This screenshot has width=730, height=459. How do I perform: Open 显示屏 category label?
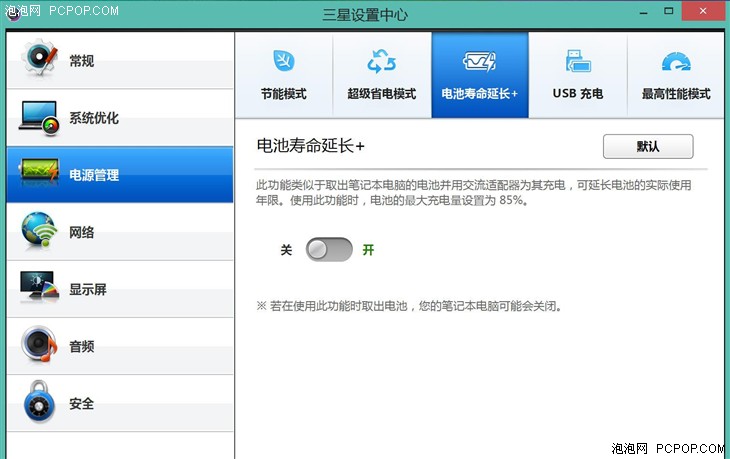[x=88, y=289]
